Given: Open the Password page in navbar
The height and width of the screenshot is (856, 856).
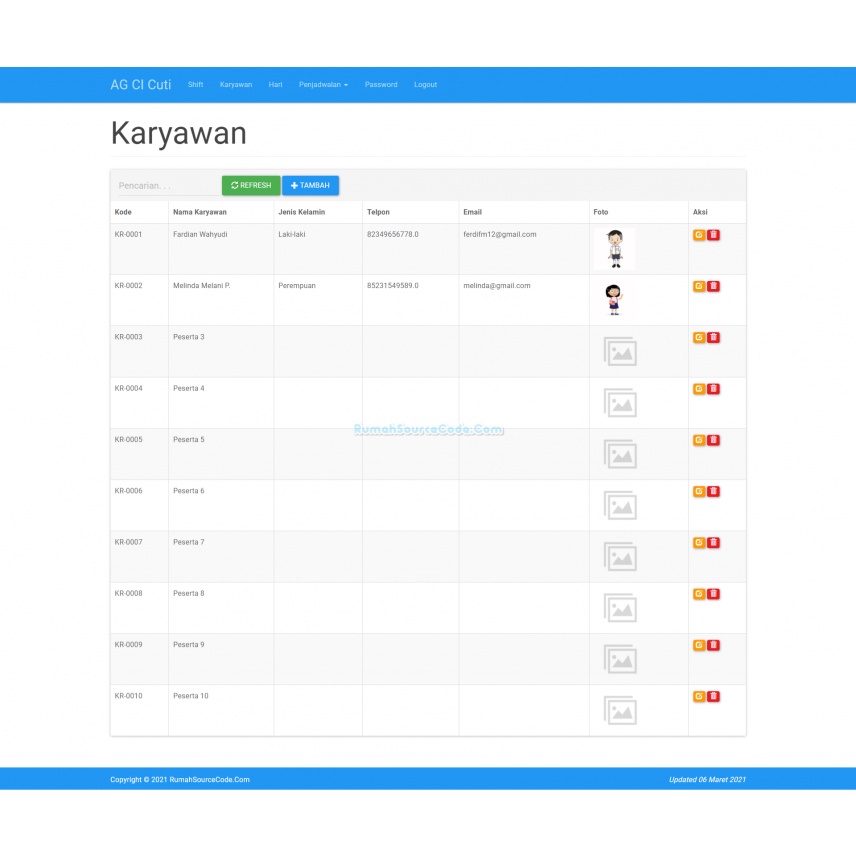Looking at the screenshot, I should click(x=381, y=85).
